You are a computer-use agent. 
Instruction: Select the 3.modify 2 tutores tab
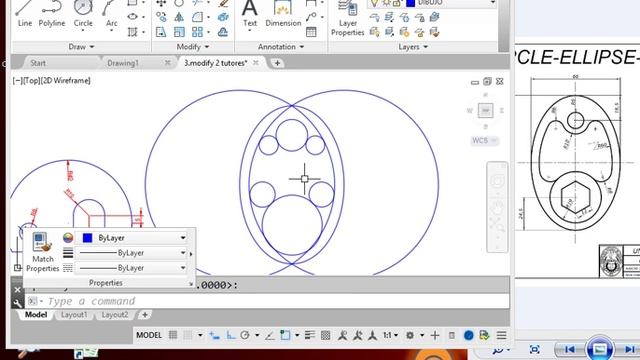216,63
